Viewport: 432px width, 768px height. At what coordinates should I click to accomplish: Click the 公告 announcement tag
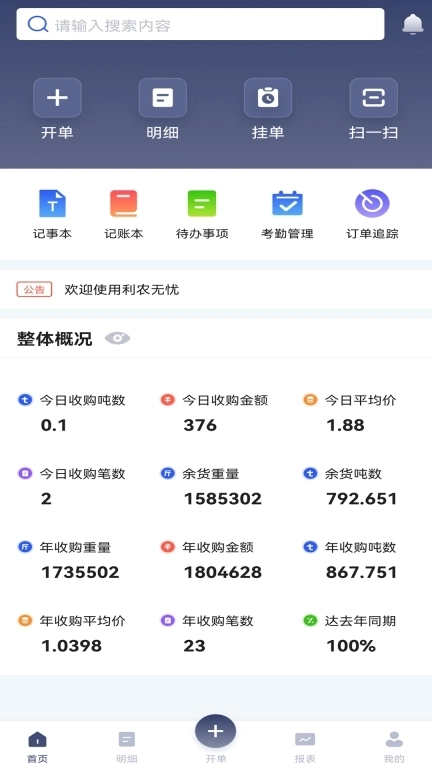coord(34,289)
